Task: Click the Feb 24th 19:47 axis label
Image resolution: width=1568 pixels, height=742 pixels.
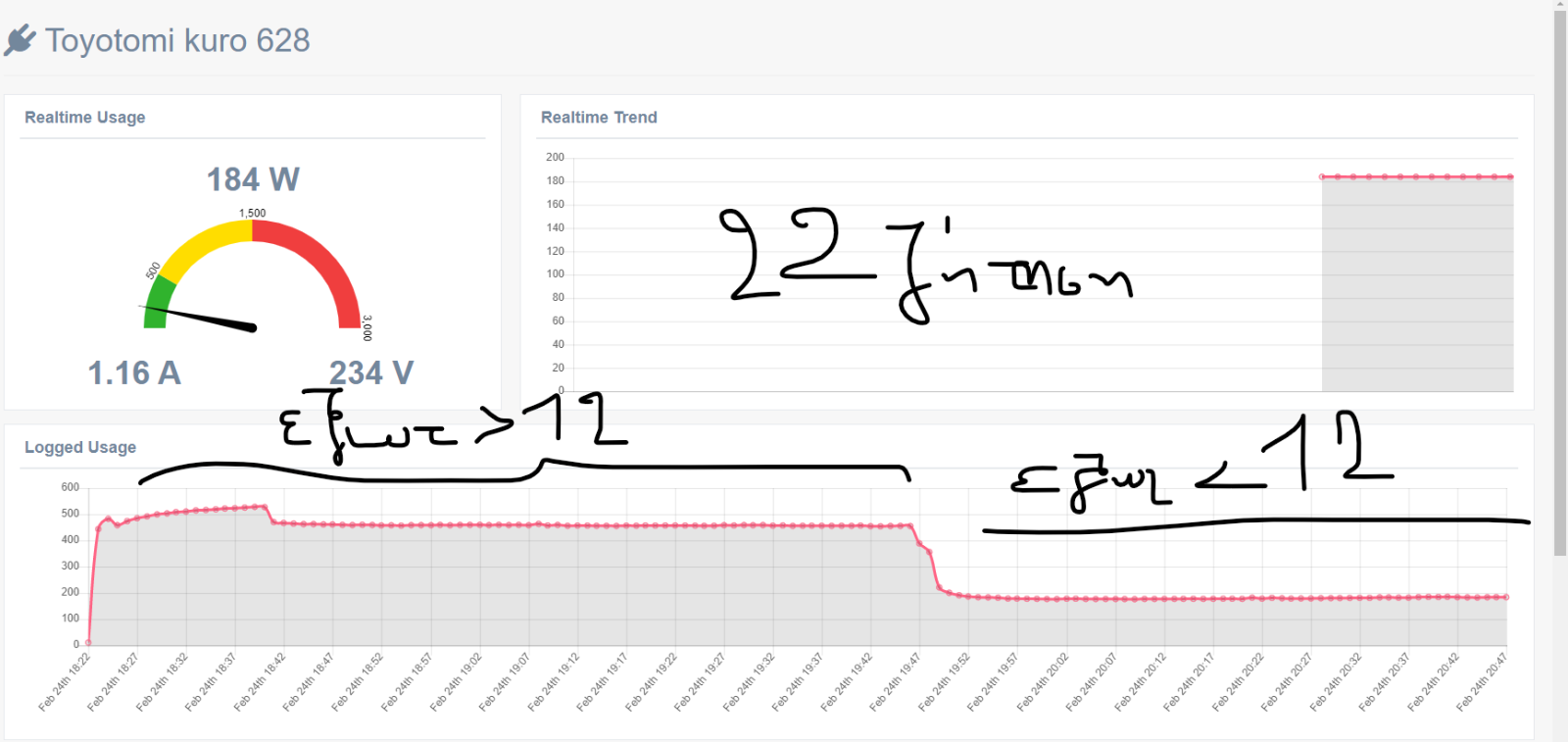Action: pyautogui.click(x=896, y=682)
